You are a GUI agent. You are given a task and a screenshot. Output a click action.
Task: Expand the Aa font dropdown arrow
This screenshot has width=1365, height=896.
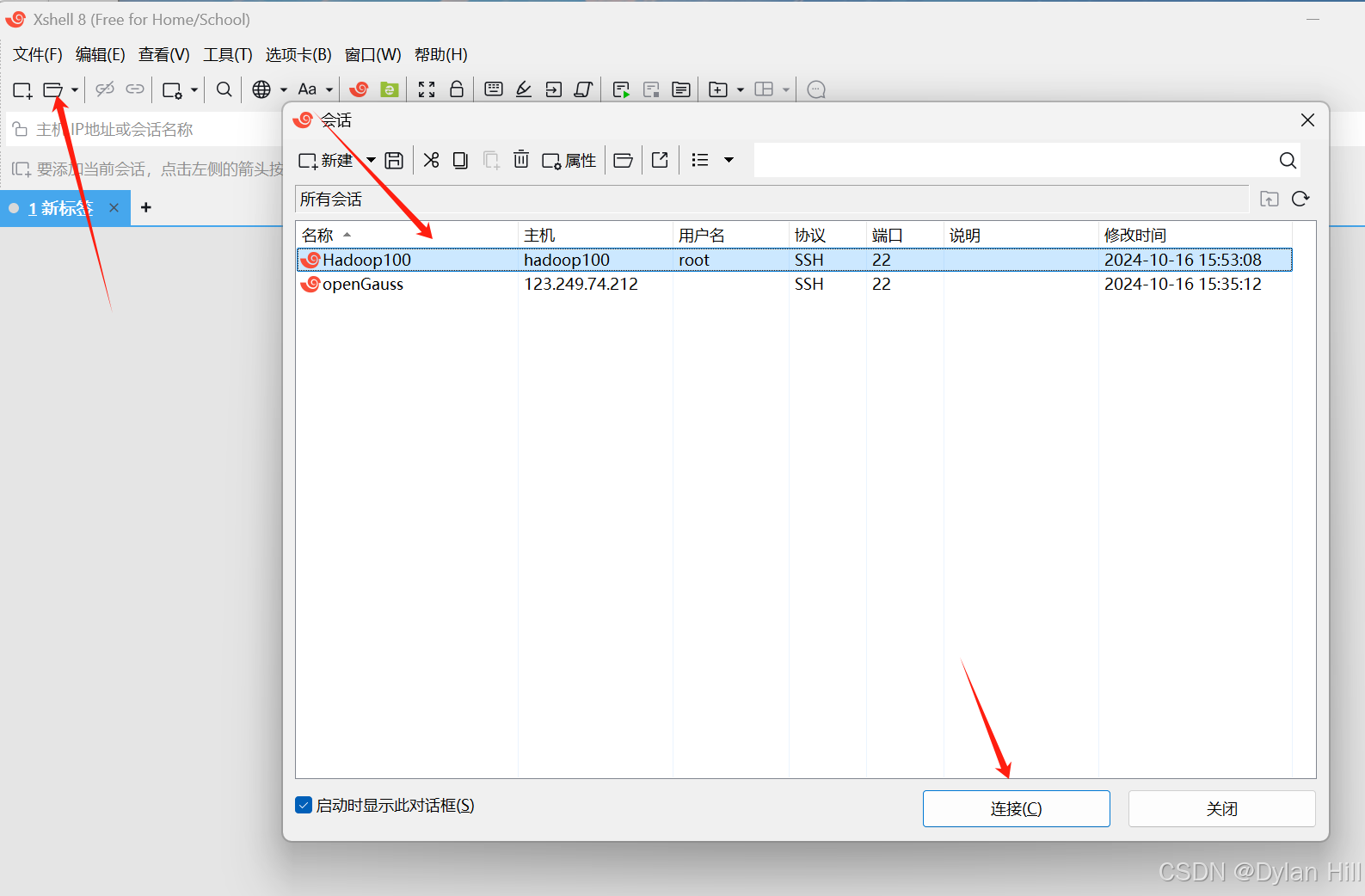click(329, 89)
